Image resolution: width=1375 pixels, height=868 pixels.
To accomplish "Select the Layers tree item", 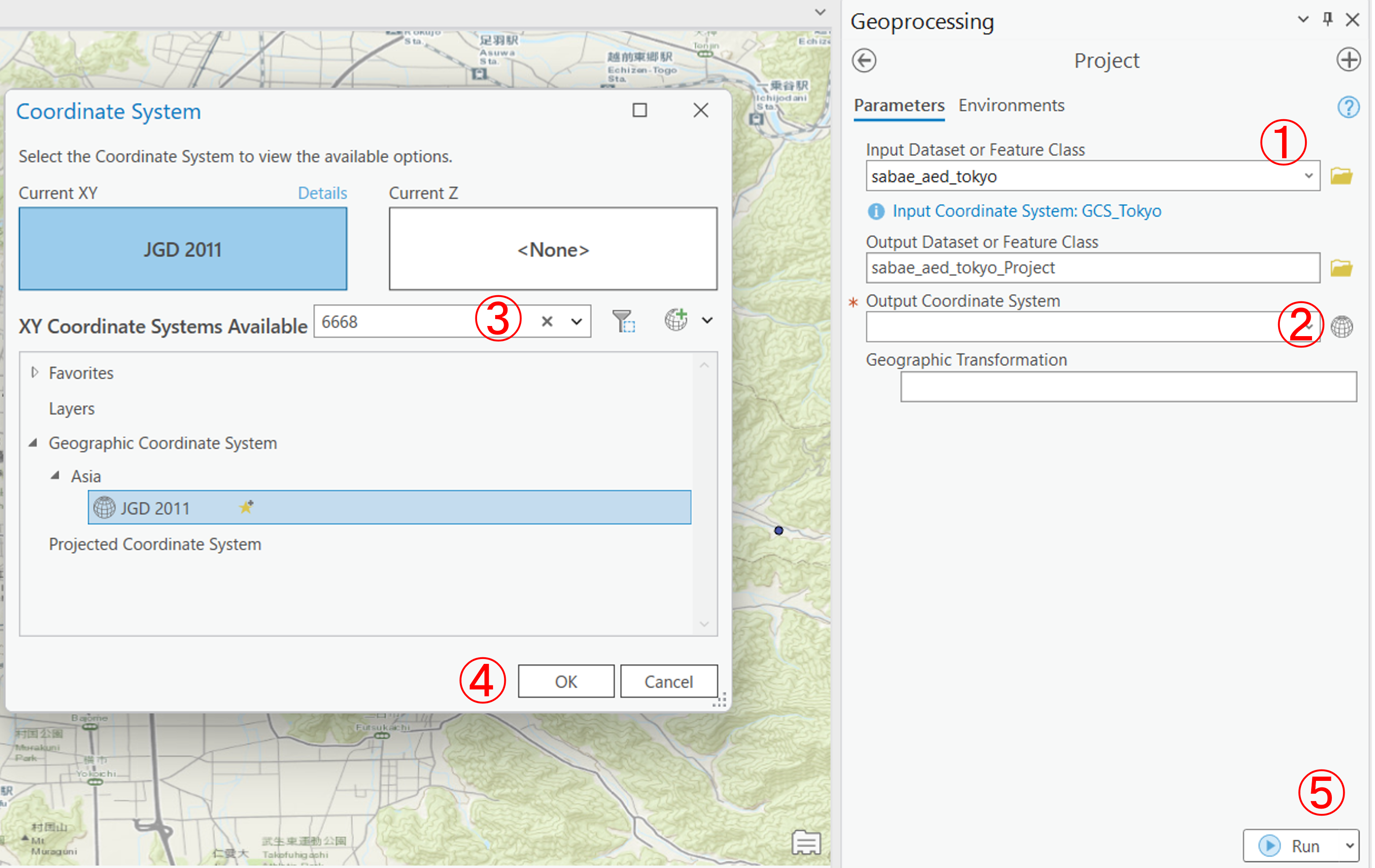I will coord(71,409).
